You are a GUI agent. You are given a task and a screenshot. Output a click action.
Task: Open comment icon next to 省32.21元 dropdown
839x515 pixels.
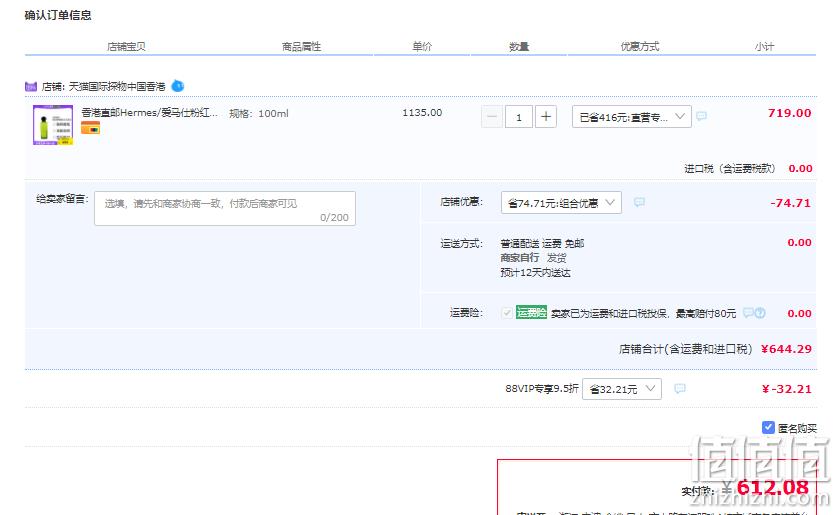point(680,389)
